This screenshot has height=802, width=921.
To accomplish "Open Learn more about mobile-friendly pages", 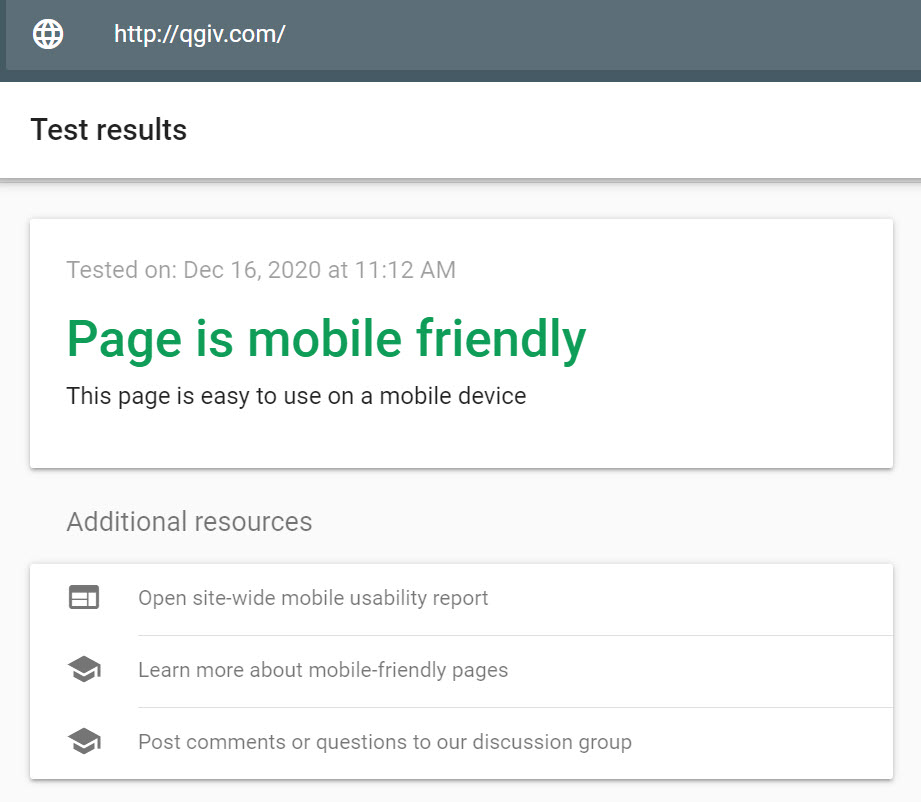I will [323, 670].
